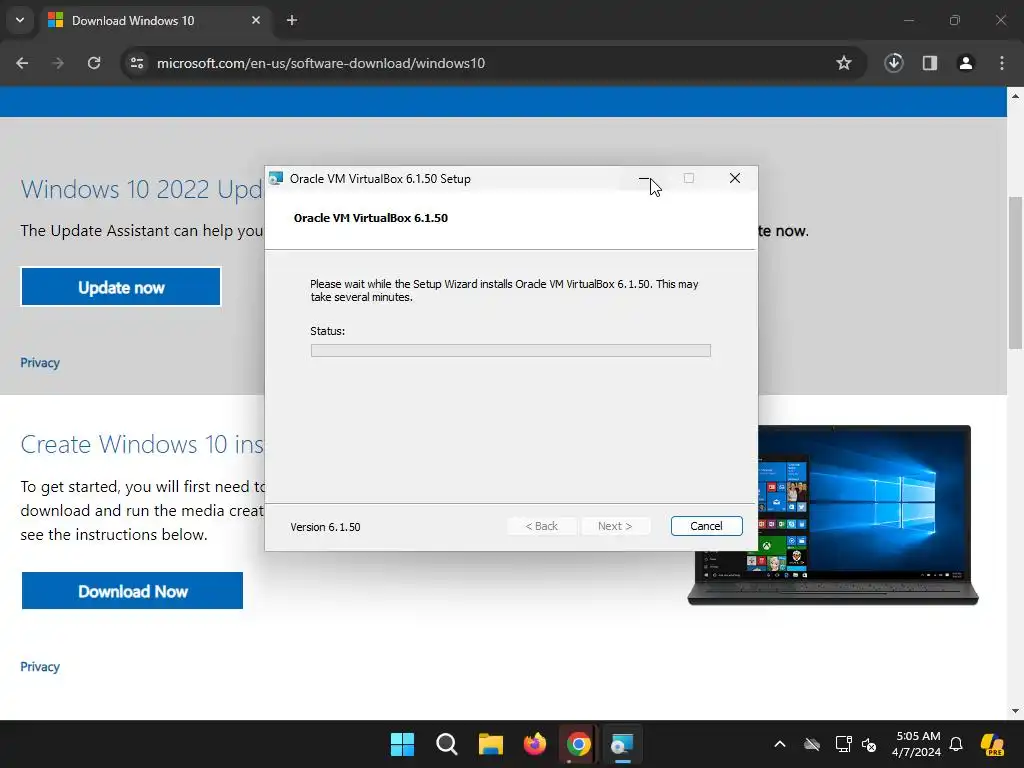Switch to Chrome on taskbar
The image size is (1024, 768).
point(579,744)
